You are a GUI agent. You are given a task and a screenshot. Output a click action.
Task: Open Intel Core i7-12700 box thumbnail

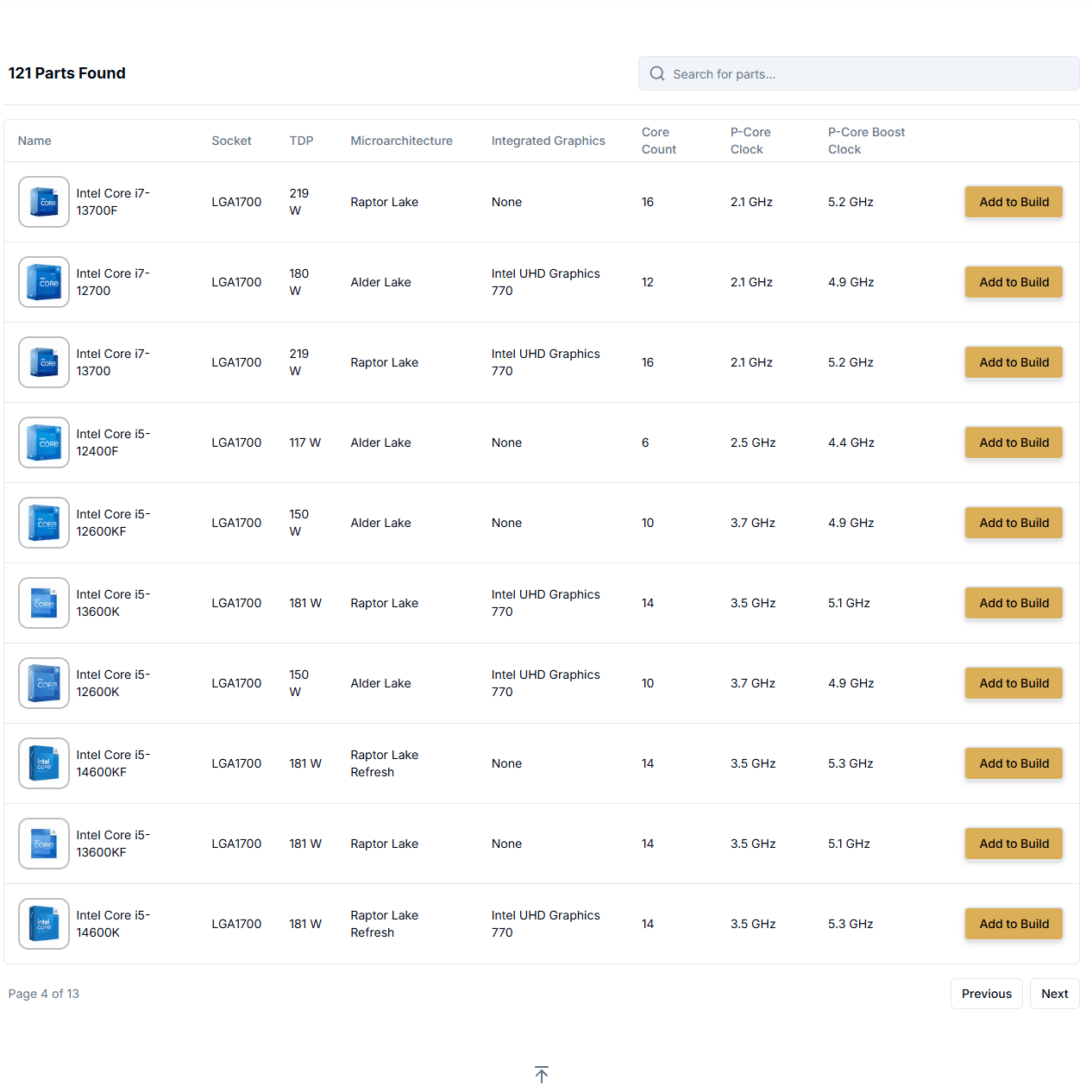click(44, 282)
